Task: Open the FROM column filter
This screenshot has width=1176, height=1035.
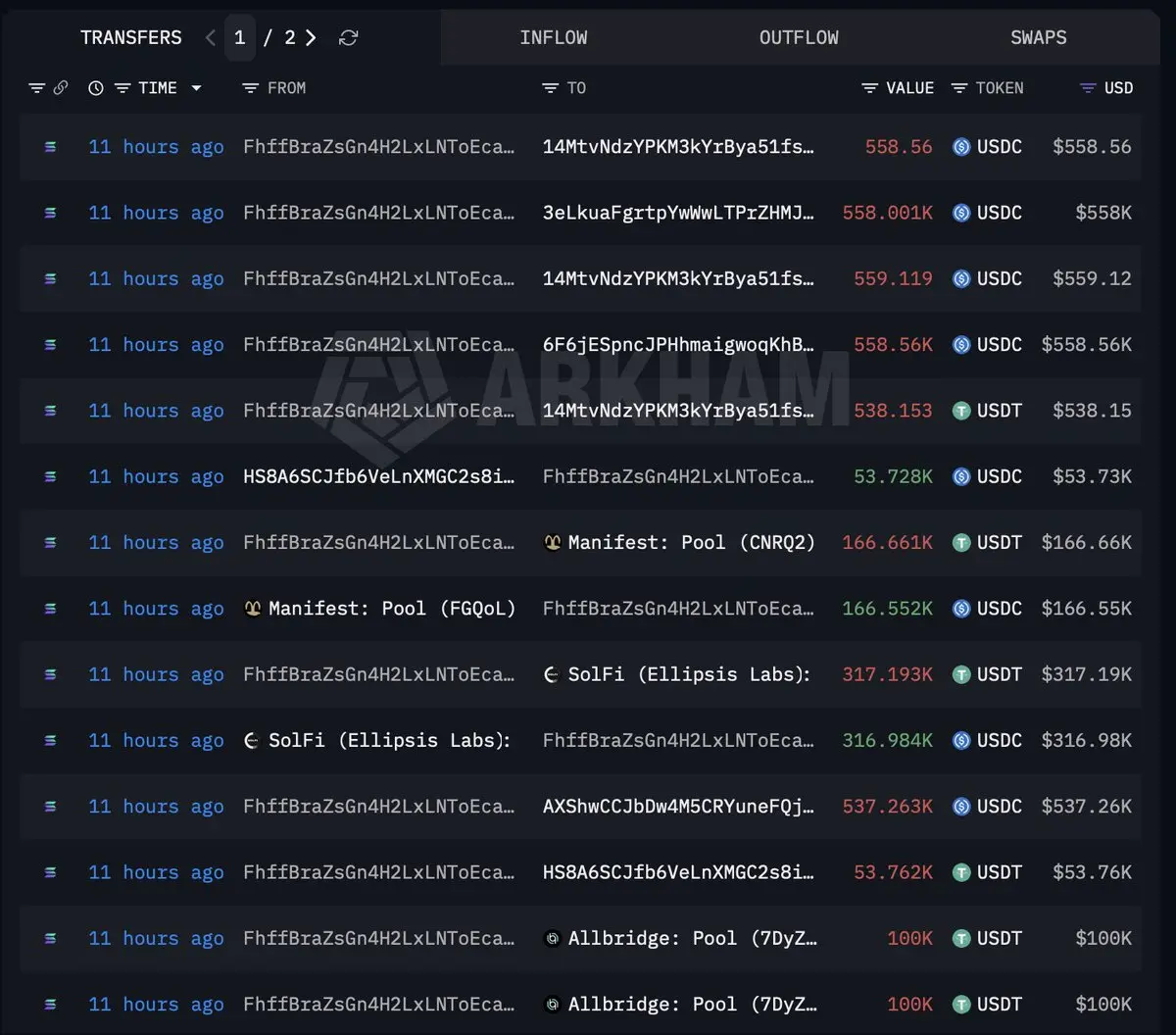Action: tap(250, 88)
